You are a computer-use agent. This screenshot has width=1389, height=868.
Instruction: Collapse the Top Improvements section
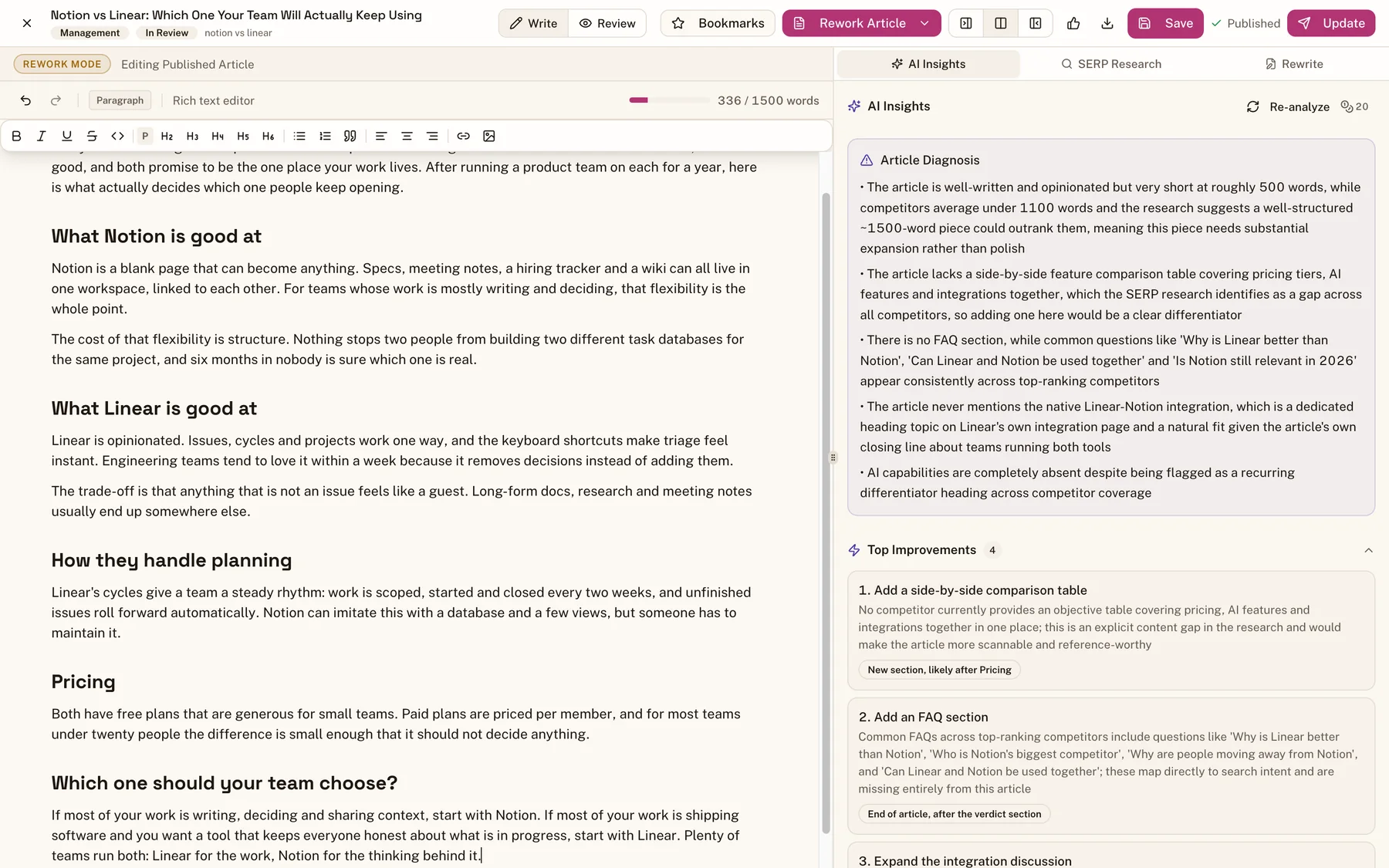pos(1368,550)
